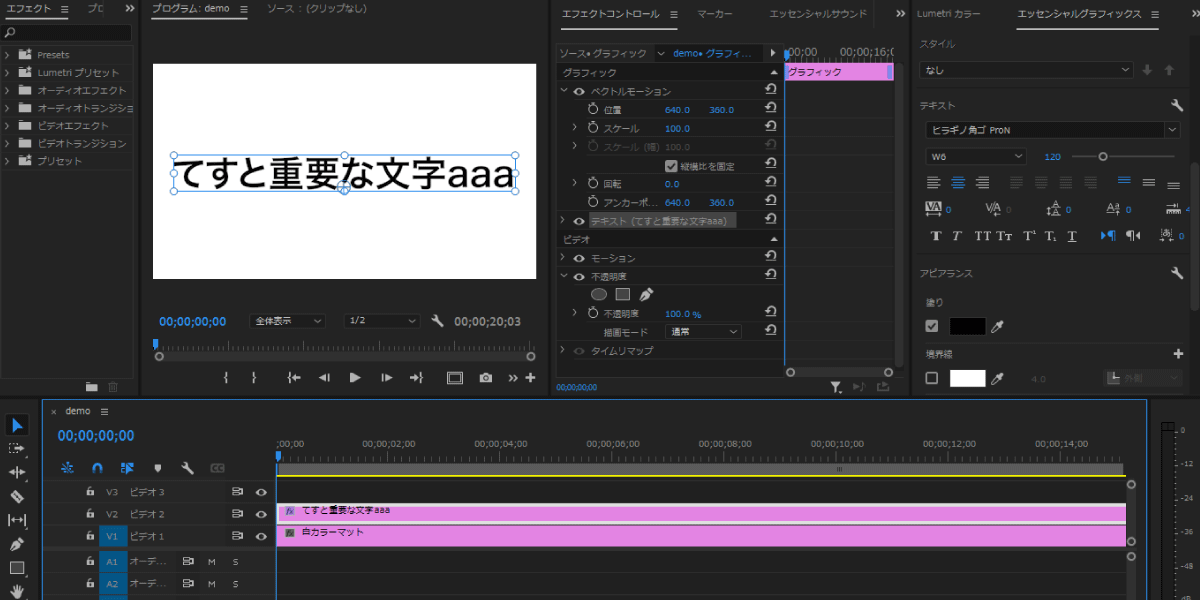Toggle the timeline Snap magnet icon
This screenshot has height=600, width=1200.
coord(97,467)
